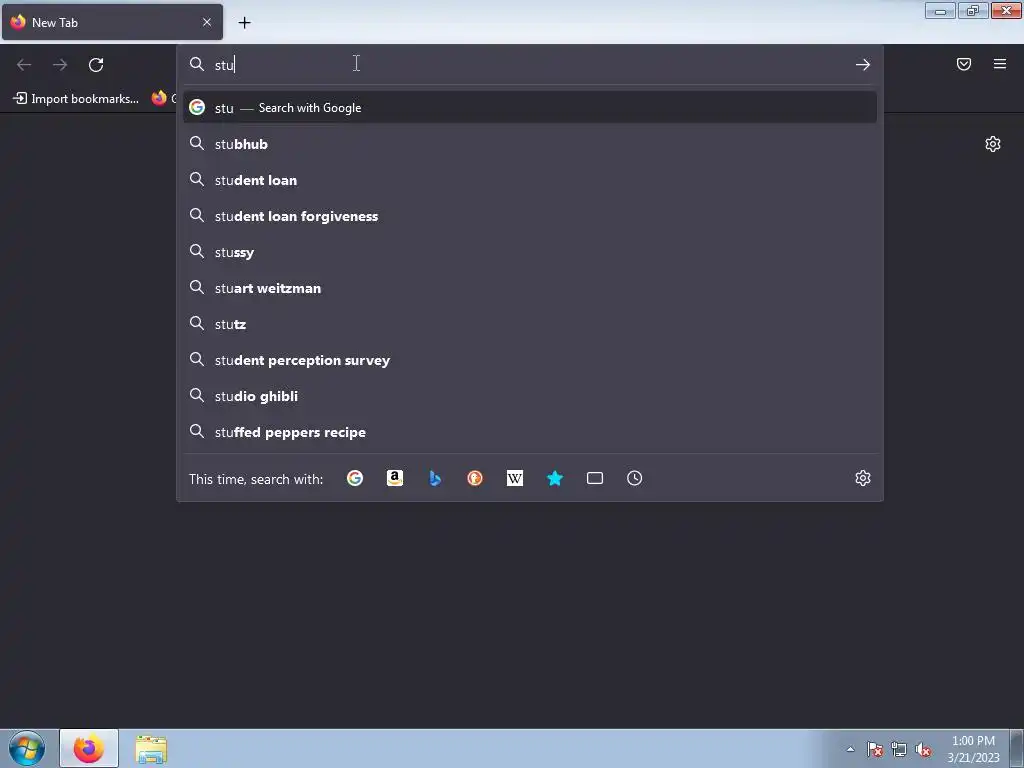Search this time with Amazon icon
Screen dimensions: 1024x768
point(394,478)
